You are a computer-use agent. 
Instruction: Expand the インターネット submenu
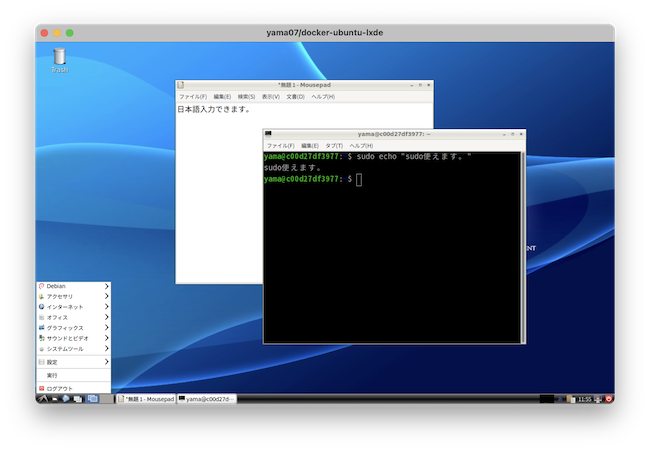point(73,307)
